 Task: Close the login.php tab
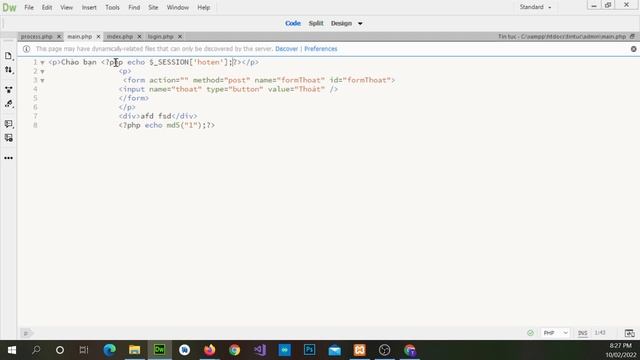pos(180,37)
